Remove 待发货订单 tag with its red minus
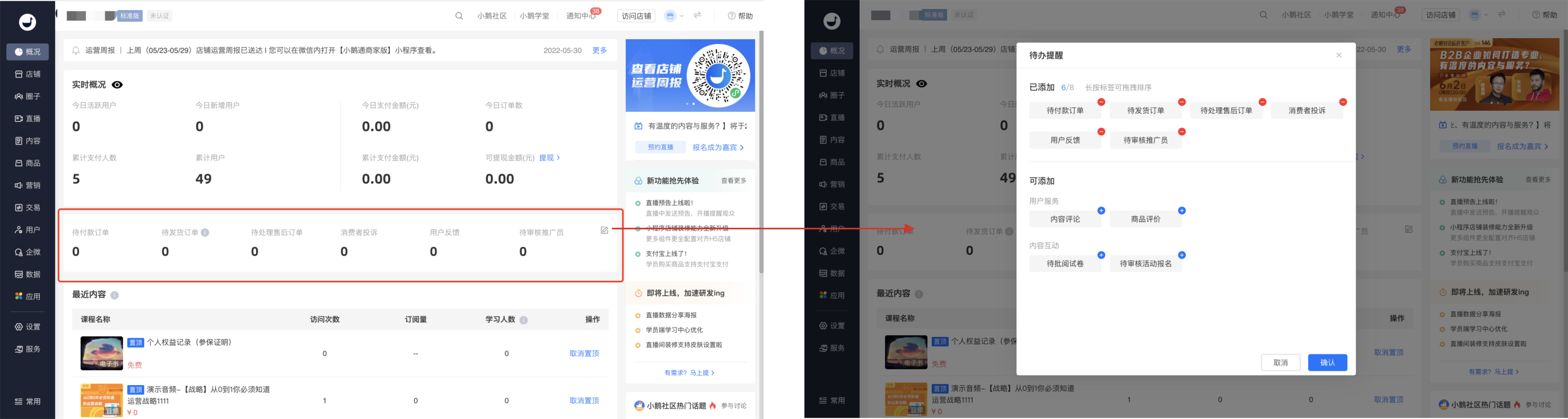 1181,102
